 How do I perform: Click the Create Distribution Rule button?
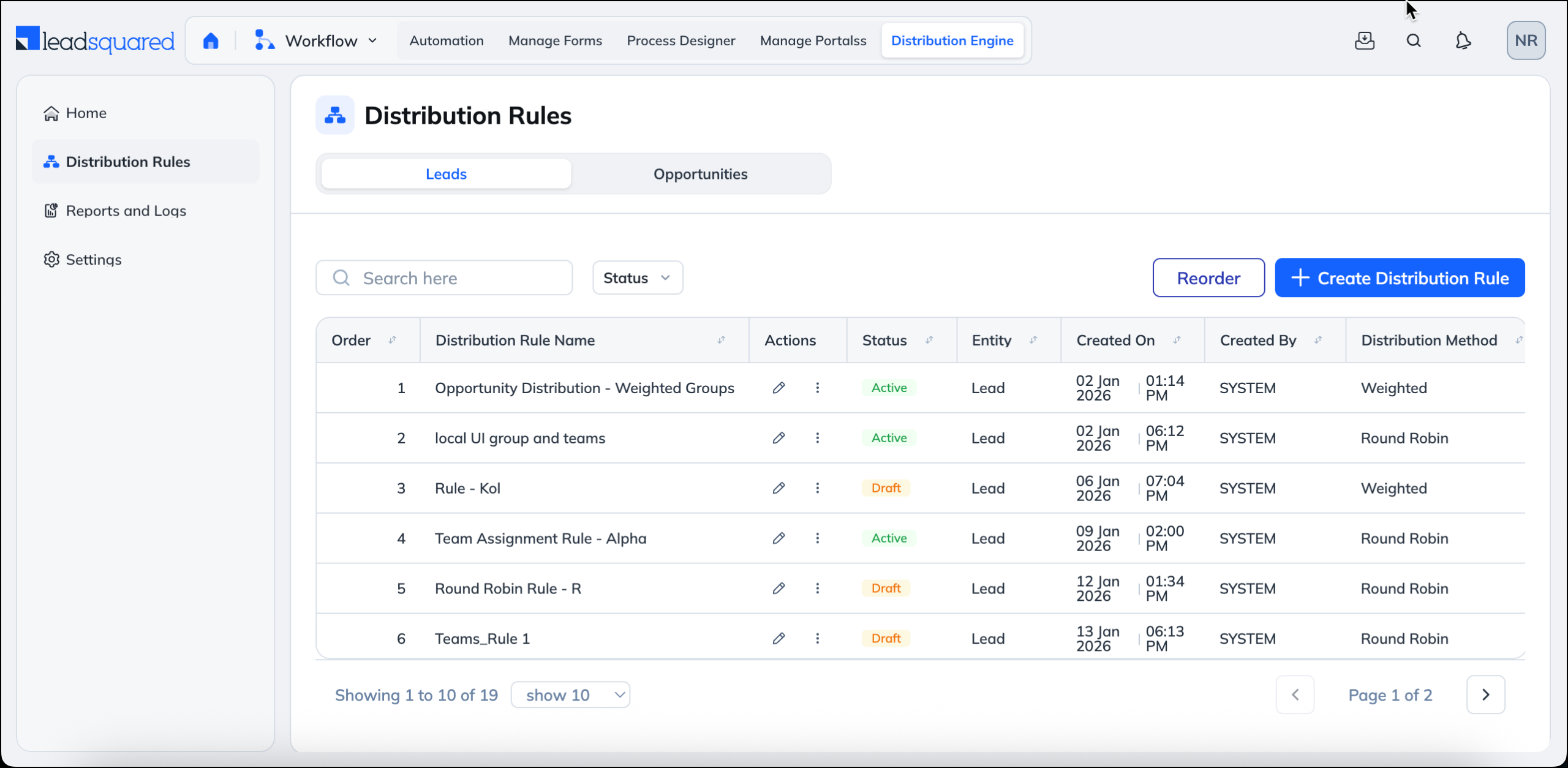coord(1400,277)
